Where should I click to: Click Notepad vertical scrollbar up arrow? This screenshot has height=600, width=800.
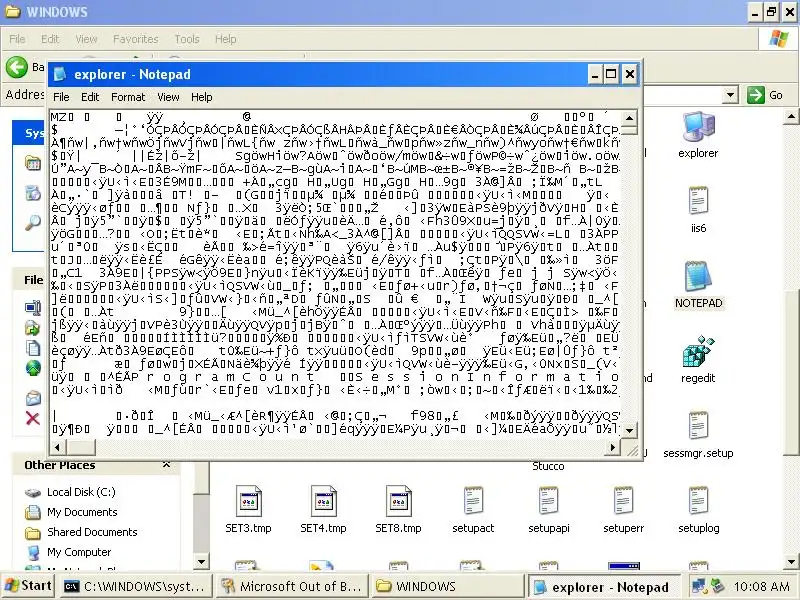(x=630, y=118)
